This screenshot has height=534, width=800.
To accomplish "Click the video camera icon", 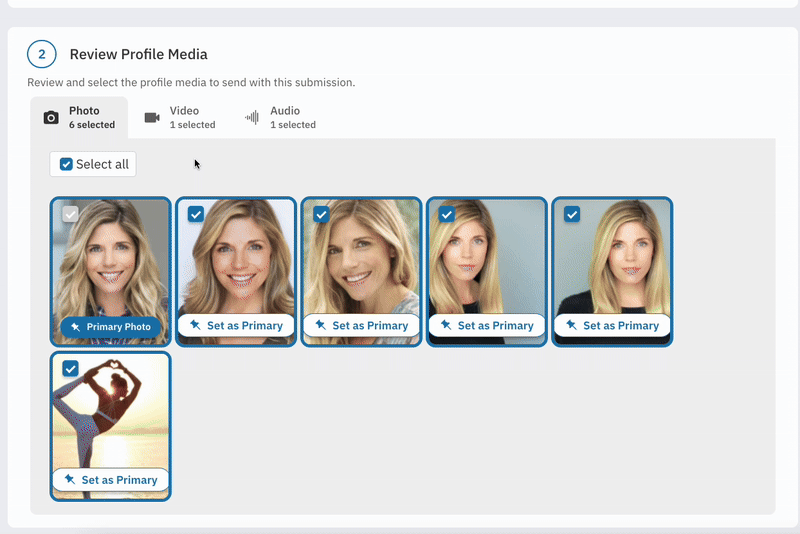I will (x=152, y=118).
